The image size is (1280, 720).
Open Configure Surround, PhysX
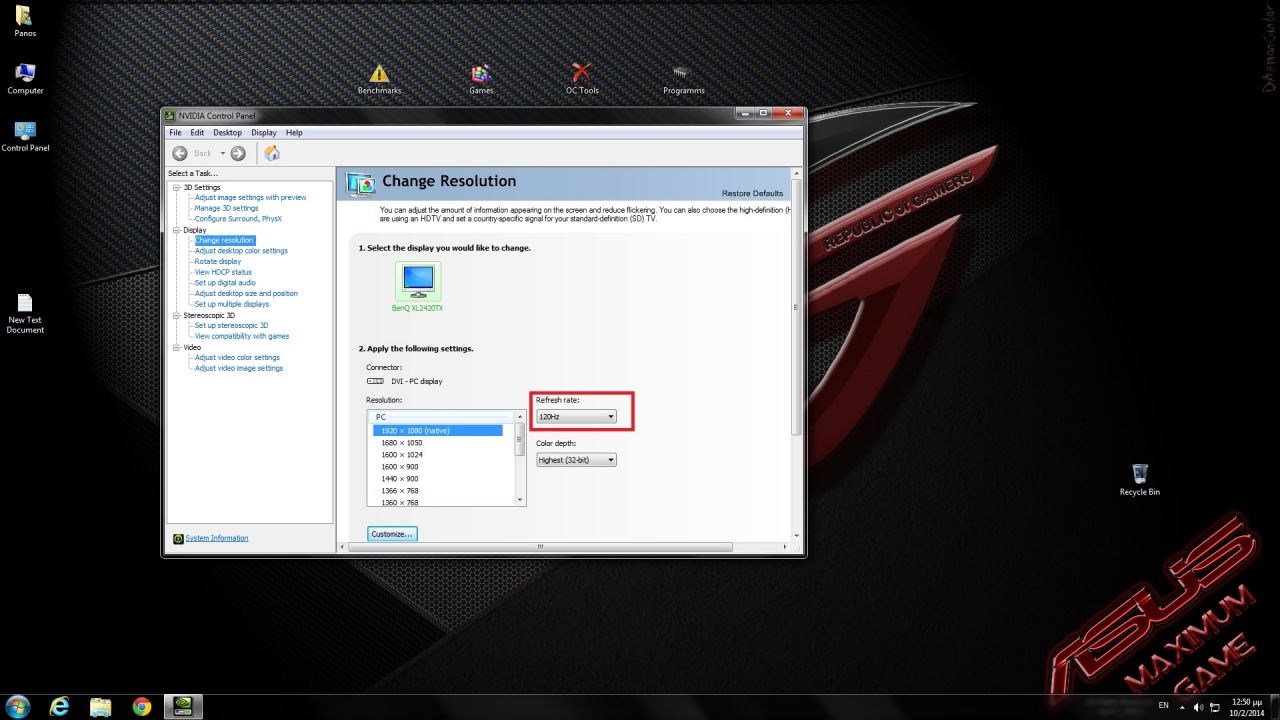click(238, 219)
